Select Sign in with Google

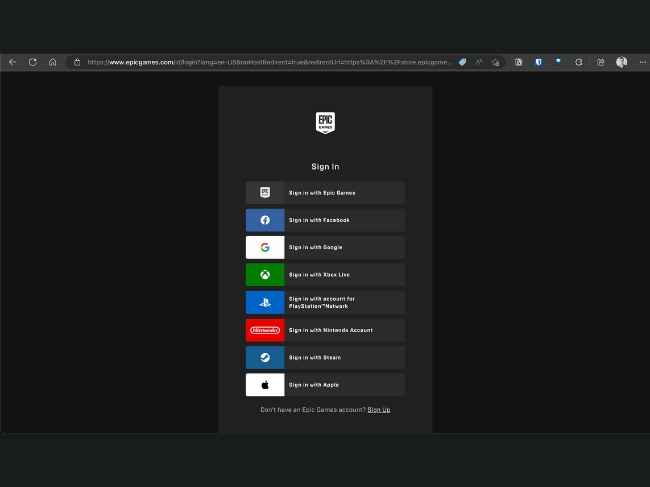tap(325, 247)
